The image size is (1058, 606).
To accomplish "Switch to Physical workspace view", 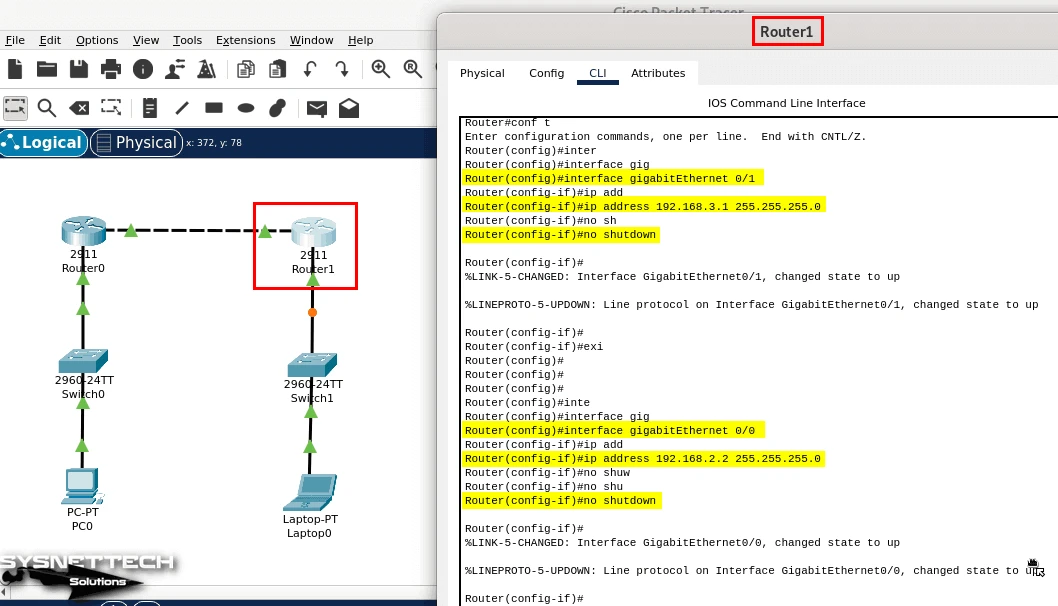I will [x=136, y=142].
